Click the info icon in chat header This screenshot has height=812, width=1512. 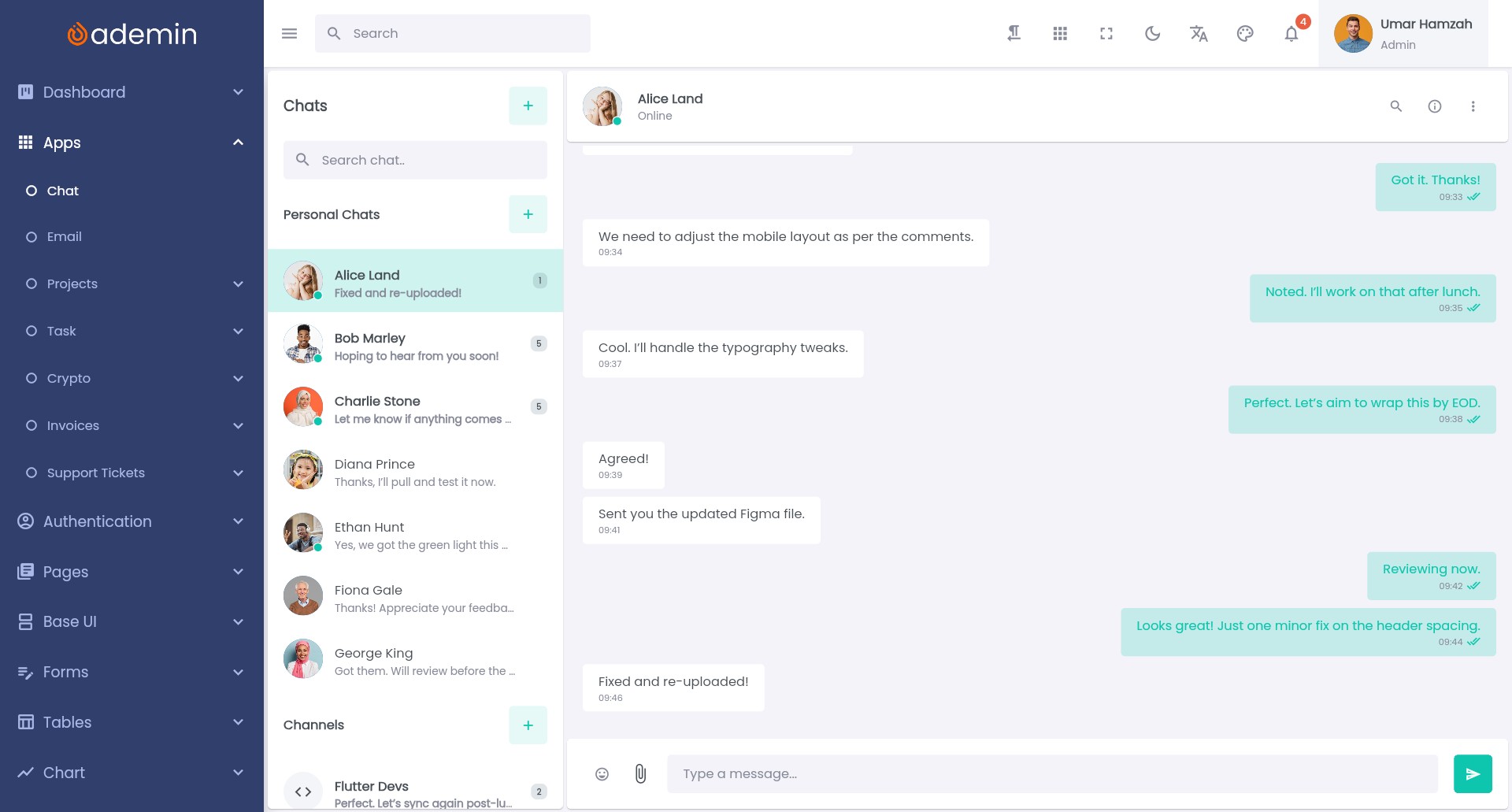(x=1434, y=106)
